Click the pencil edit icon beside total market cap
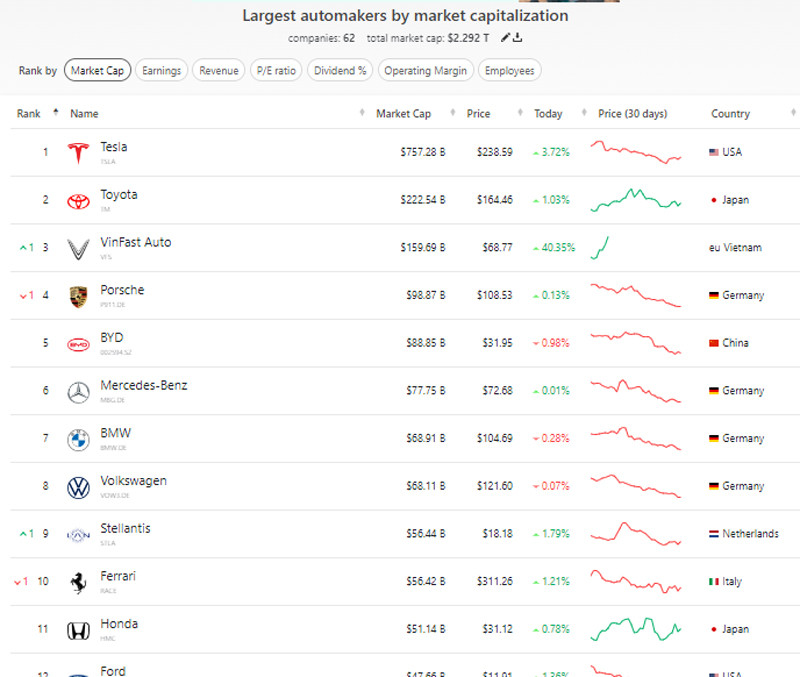Screen dimensions: 800x677 pyautogui.click(x=506, y=38)
